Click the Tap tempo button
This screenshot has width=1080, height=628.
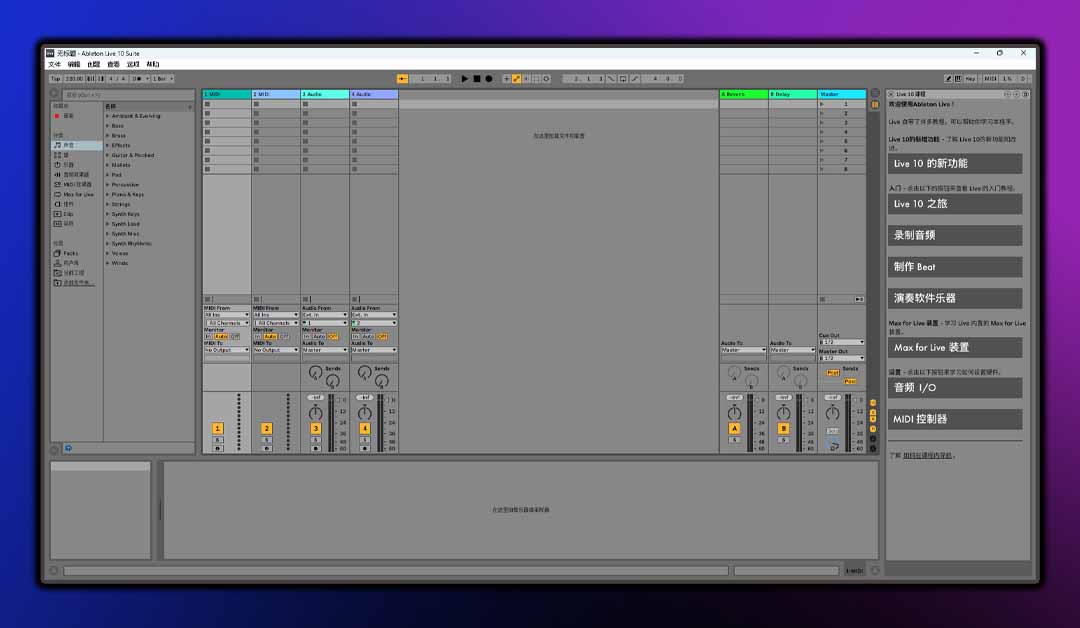click(56, 79)
